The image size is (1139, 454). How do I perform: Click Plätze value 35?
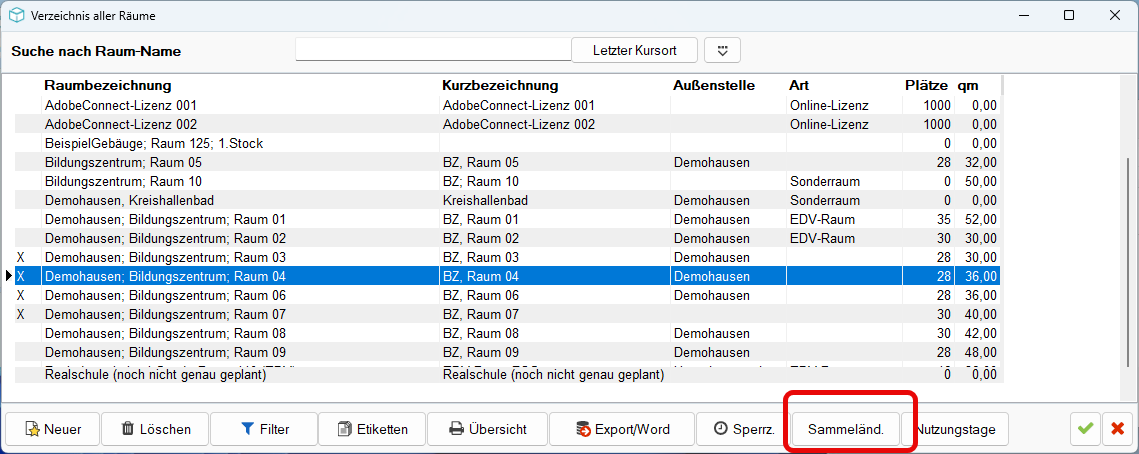[x=943, y=219]
